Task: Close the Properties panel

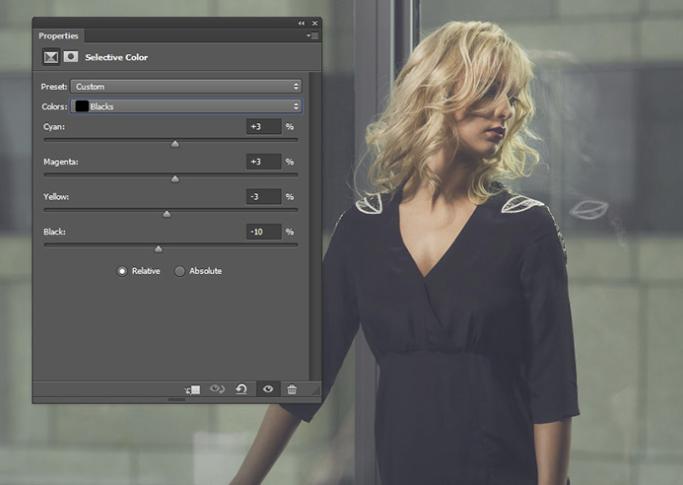Action: coord(315,22)
